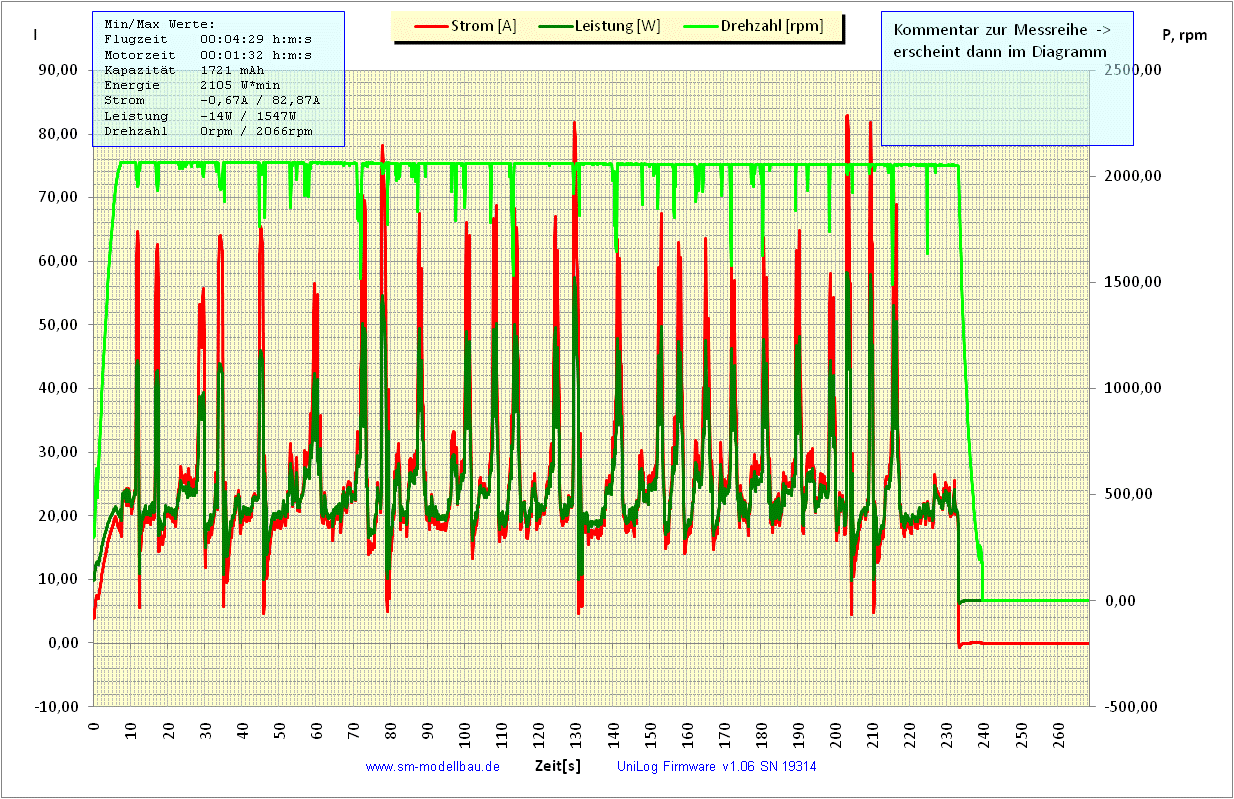Click the "Kommentar zur Messreihe" comment box
Screen dimensions: 1234x799
coord(1007,78)
